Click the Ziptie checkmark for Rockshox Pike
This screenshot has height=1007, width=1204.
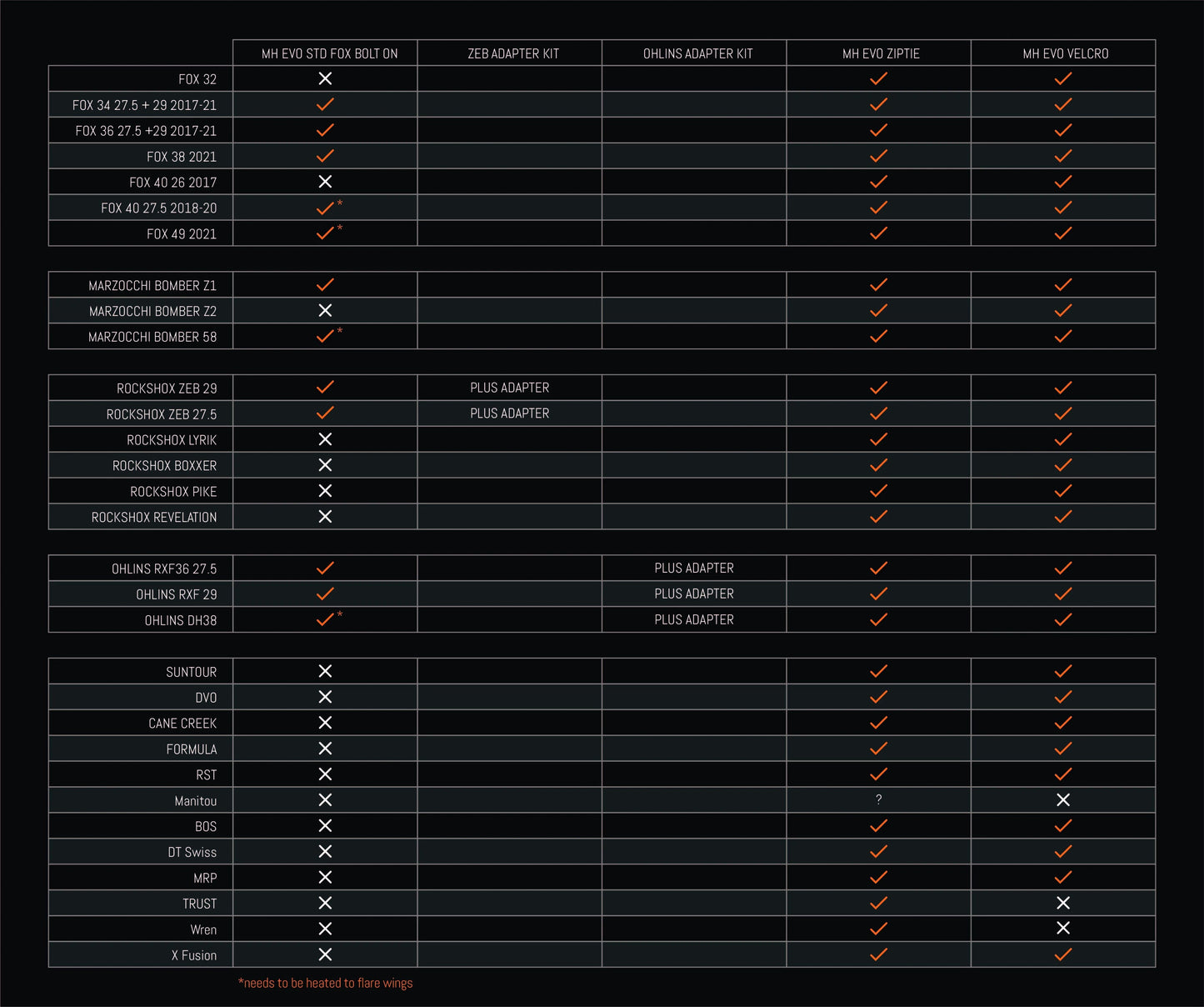click(878, 491)
